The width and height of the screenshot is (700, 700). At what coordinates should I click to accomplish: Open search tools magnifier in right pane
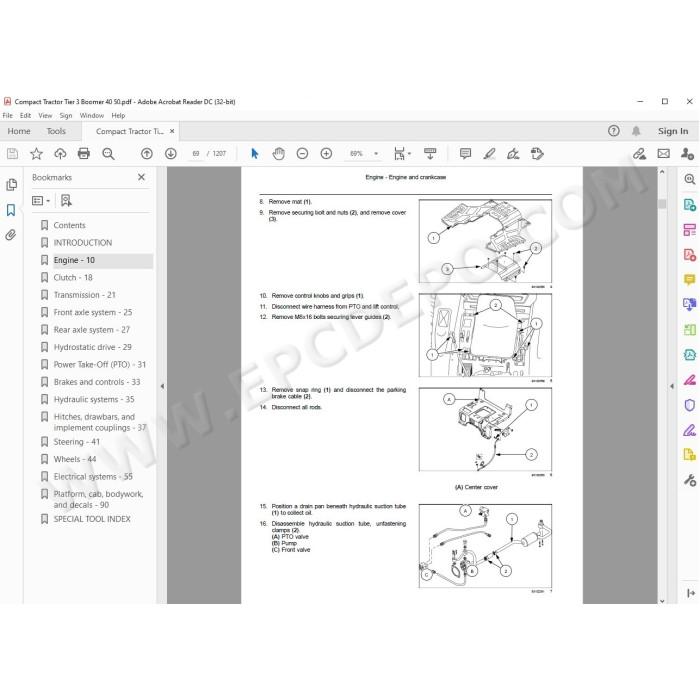[689, 179]
